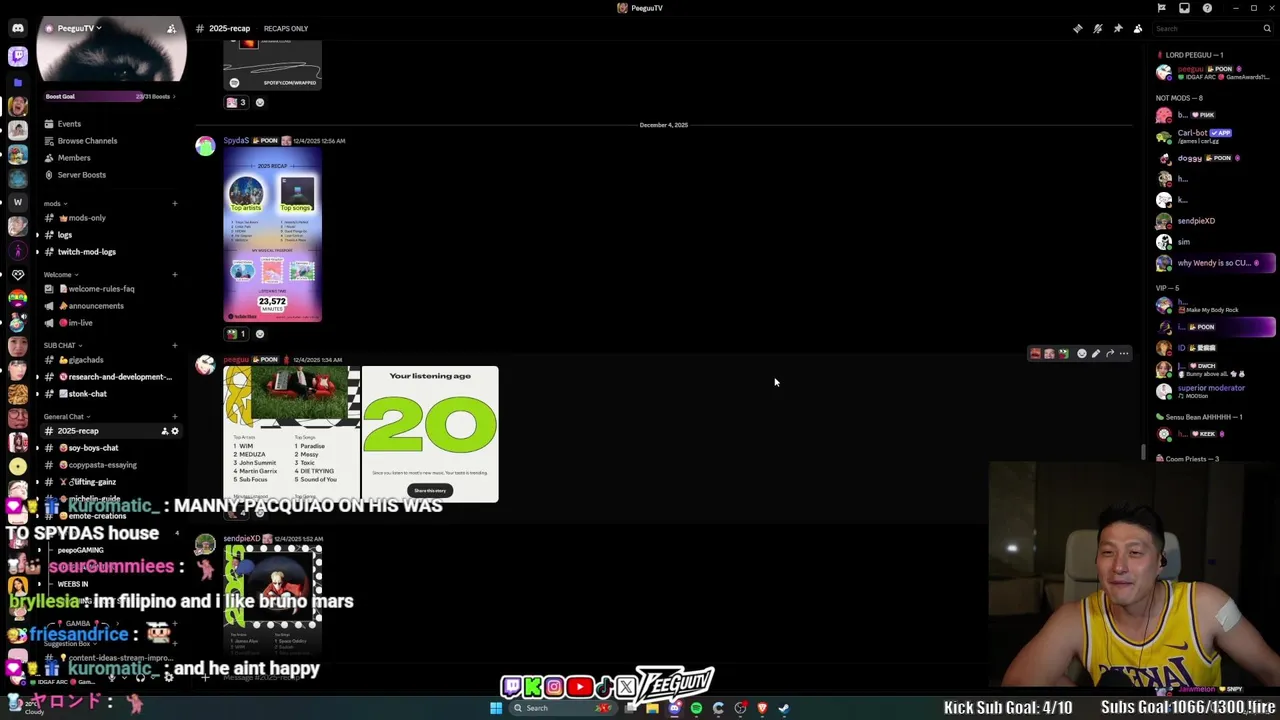Open File Explorer from the taskbar

652,708
